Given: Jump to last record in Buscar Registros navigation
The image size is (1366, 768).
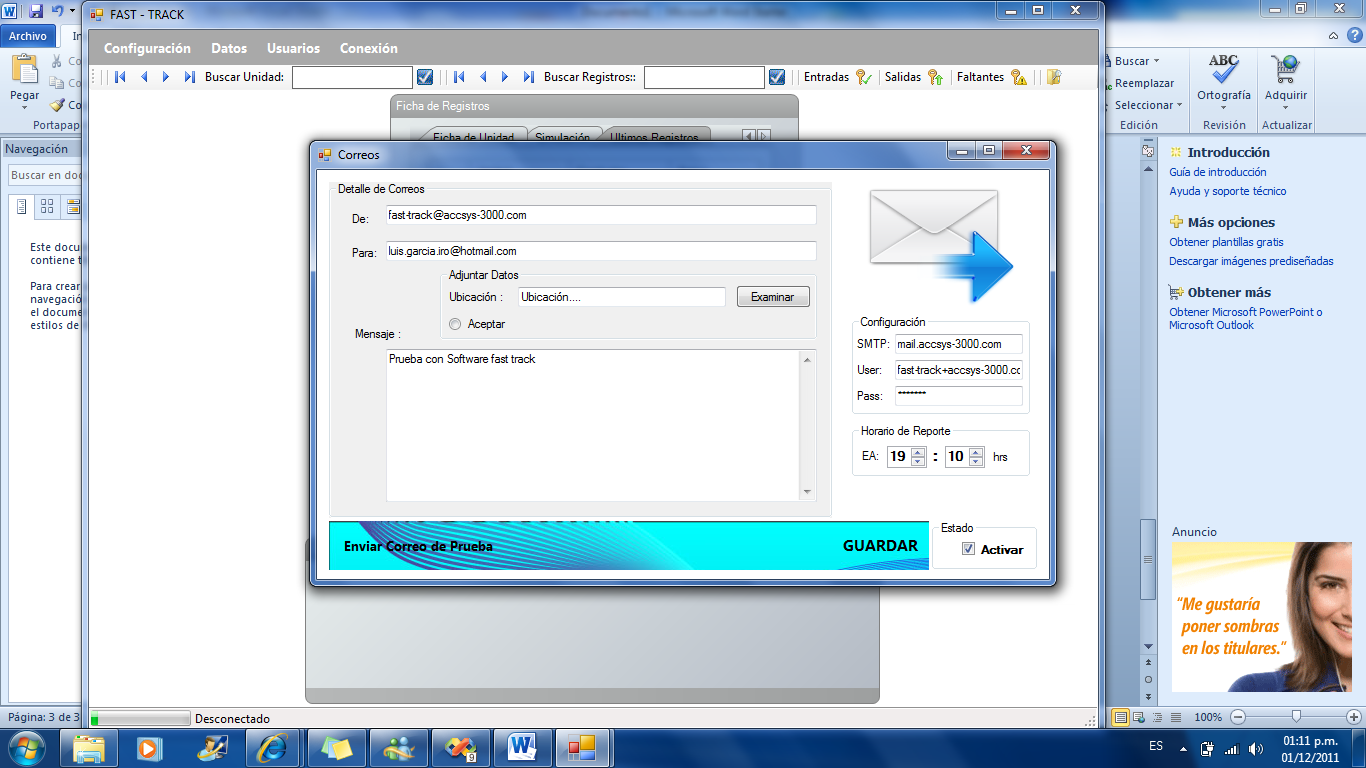Looking at the screenshot, I should (x=528, y=77).
